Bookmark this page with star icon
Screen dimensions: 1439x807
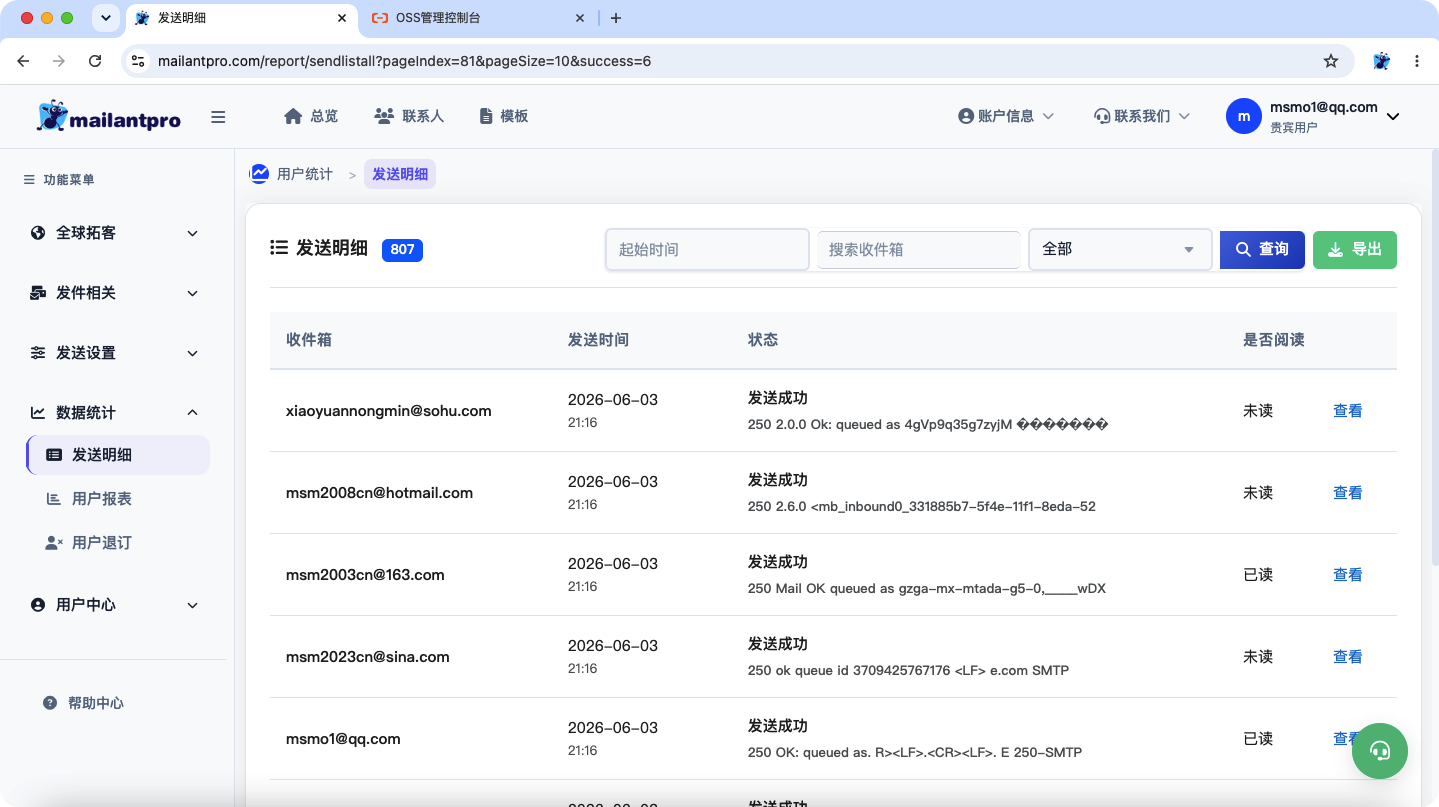pos(1331,61)
